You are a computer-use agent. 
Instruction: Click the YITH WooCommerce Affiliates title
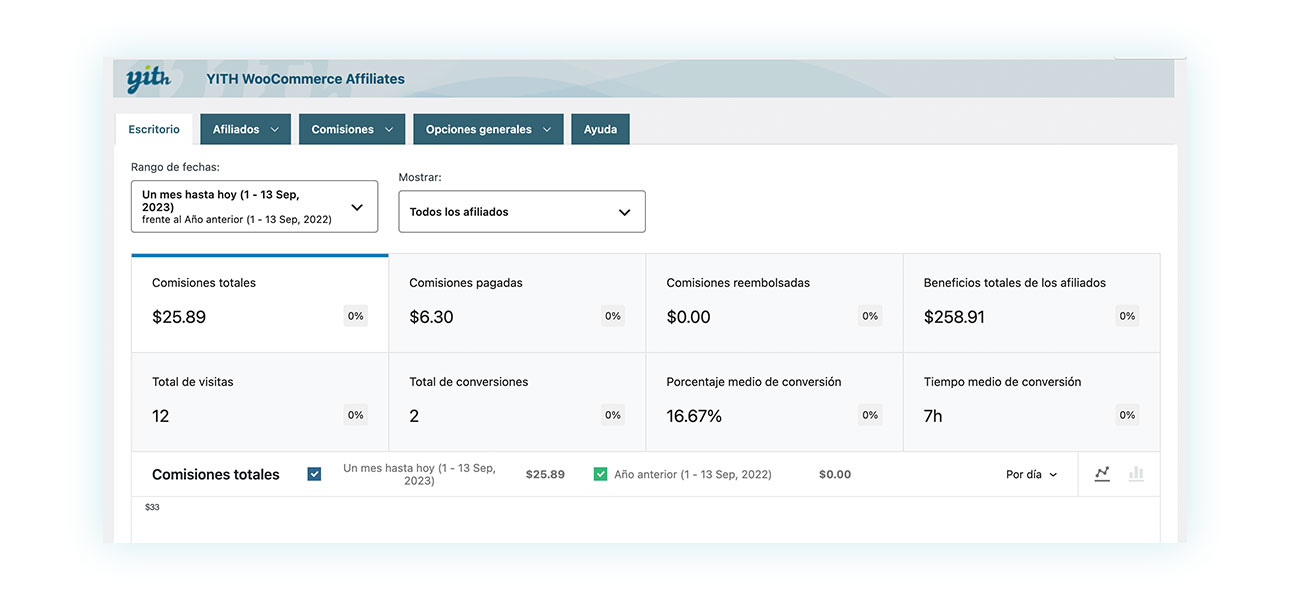(306, 79)
